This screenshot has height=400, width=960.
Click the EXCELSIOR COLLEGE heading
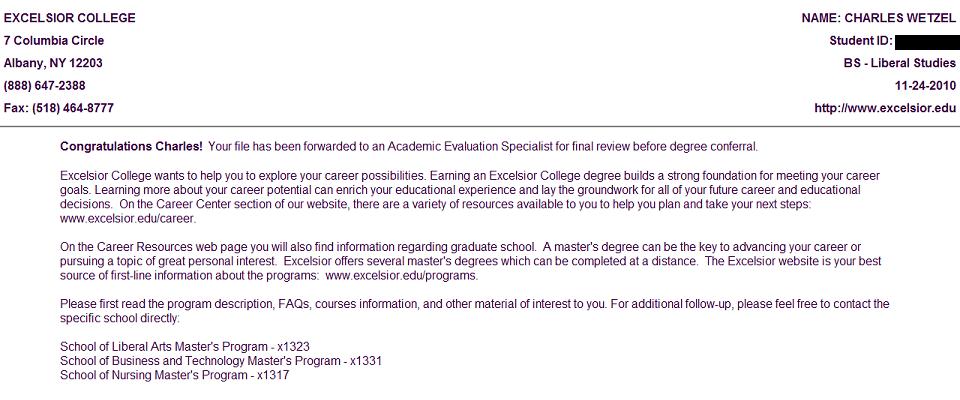tap(70, 19)
